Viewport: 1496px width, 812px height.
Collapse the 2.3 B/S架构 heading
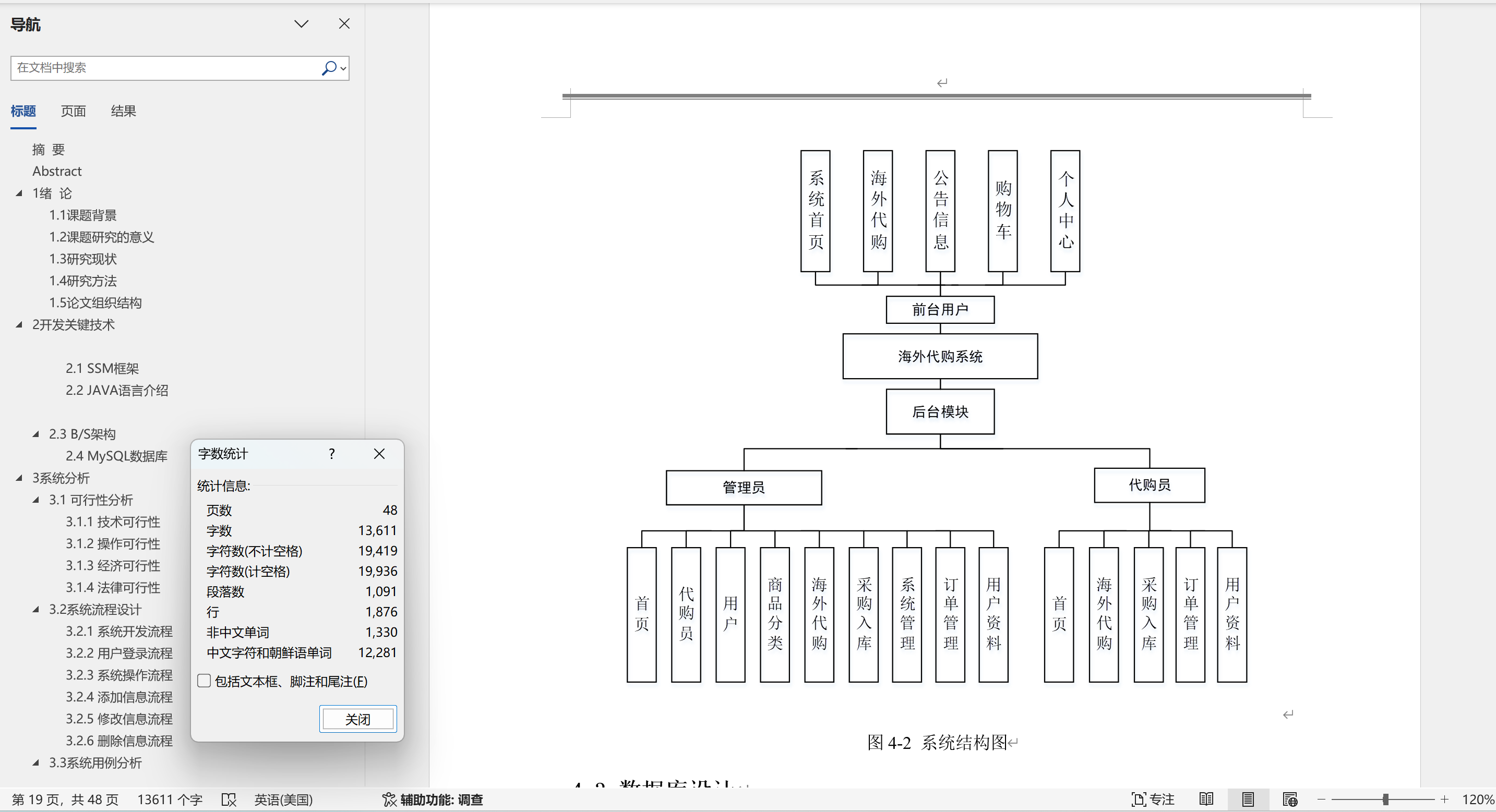click(x=36, y=434)
